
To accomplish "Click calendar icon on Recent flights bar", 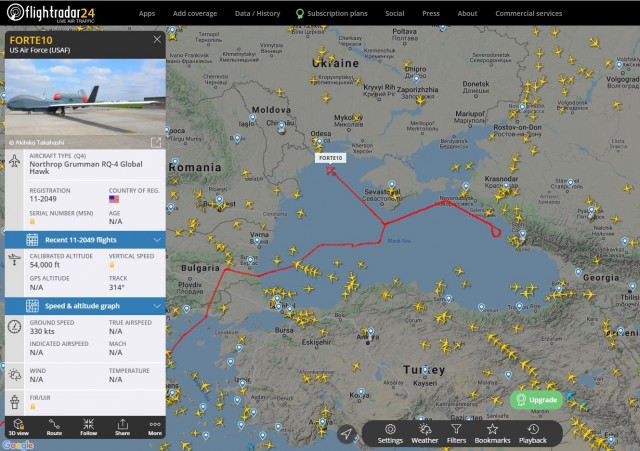I will coord(32,240).
